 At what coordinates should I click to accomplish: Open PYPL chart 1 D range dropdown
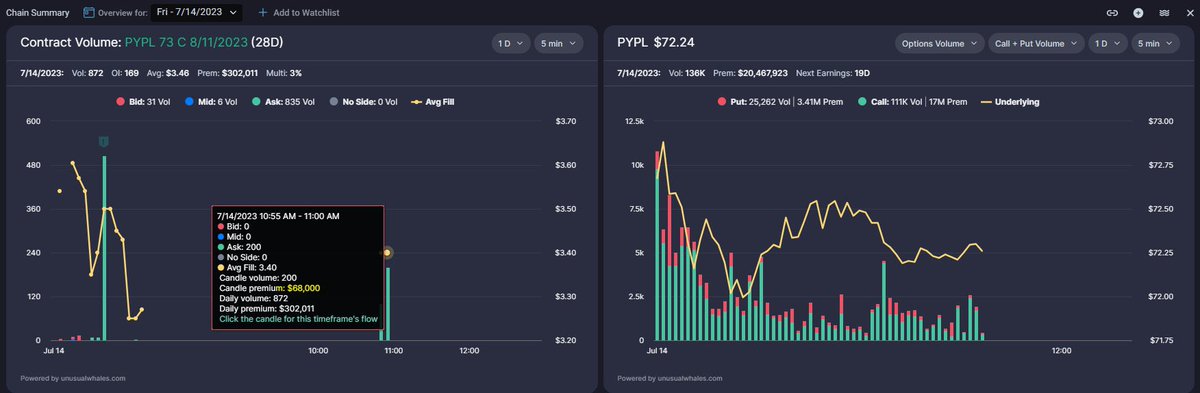pyautogui.click(x=1108, y=43)
